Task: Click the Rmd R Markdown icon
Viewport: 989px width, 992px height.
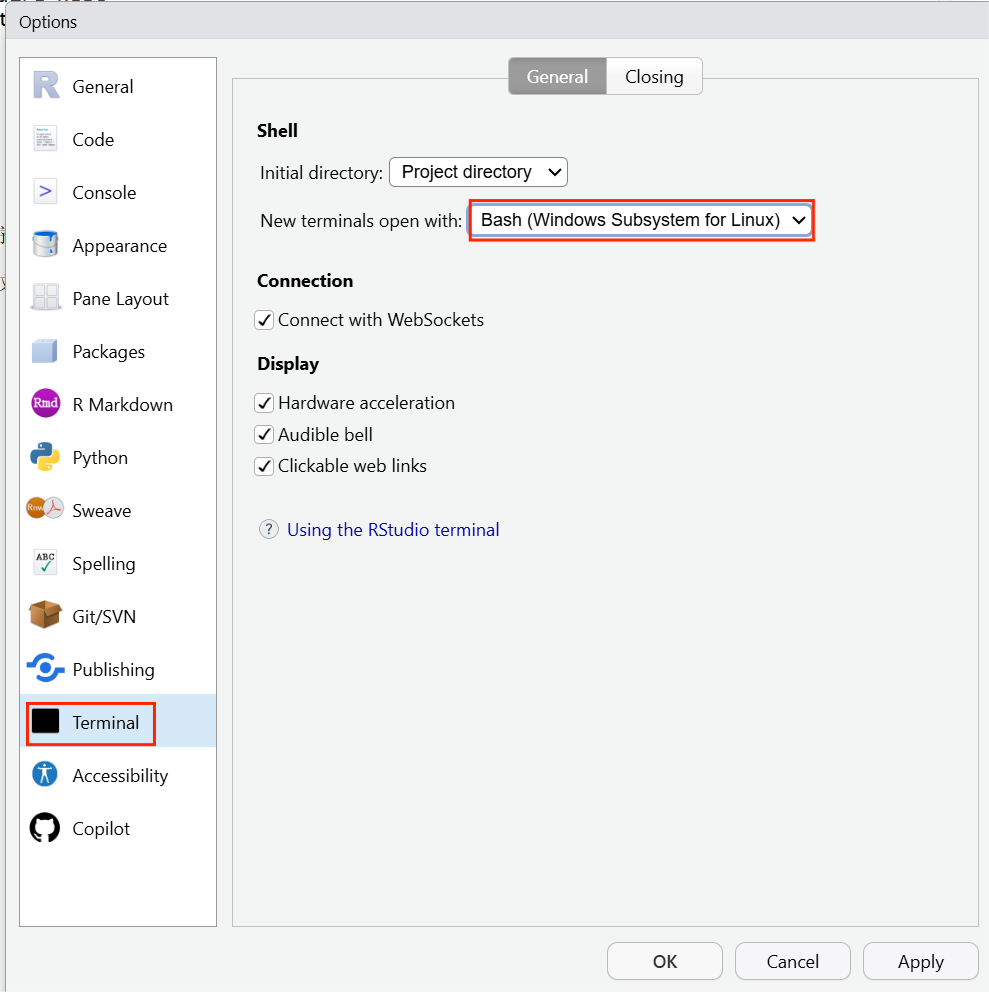Action: point(46,403)
